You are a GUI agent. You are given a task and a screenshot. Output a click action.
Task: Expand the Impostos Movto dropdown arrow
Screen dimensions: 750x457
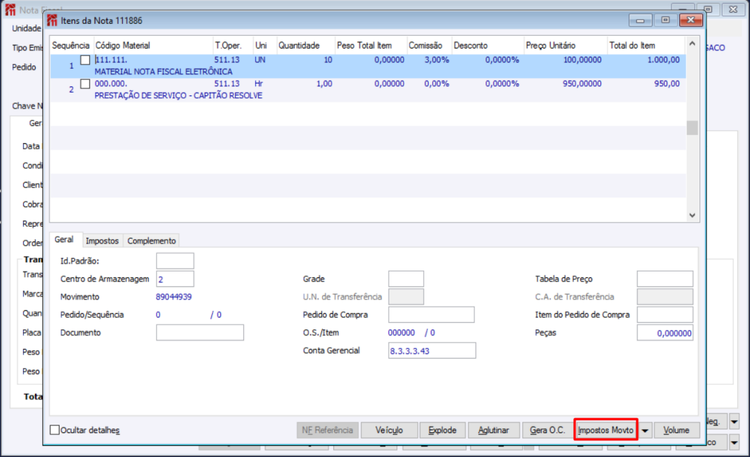645,430
